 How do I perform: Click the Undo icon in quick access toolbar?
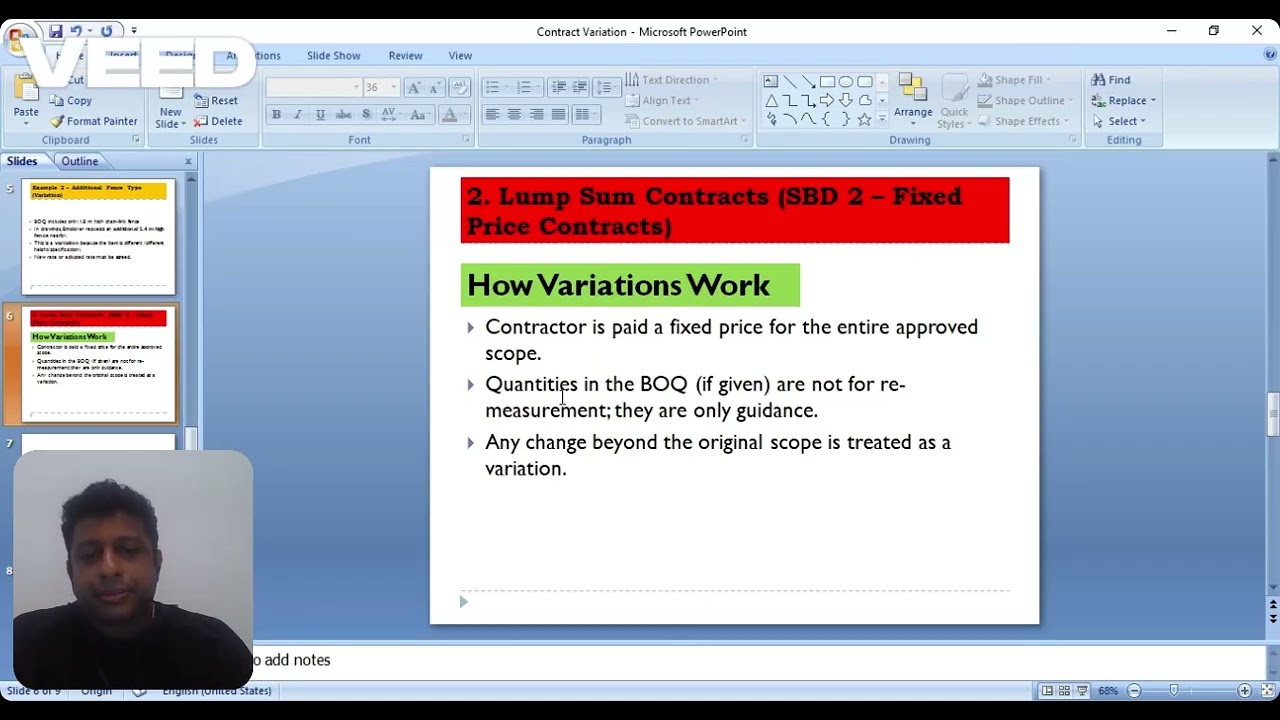coord(76,31)
